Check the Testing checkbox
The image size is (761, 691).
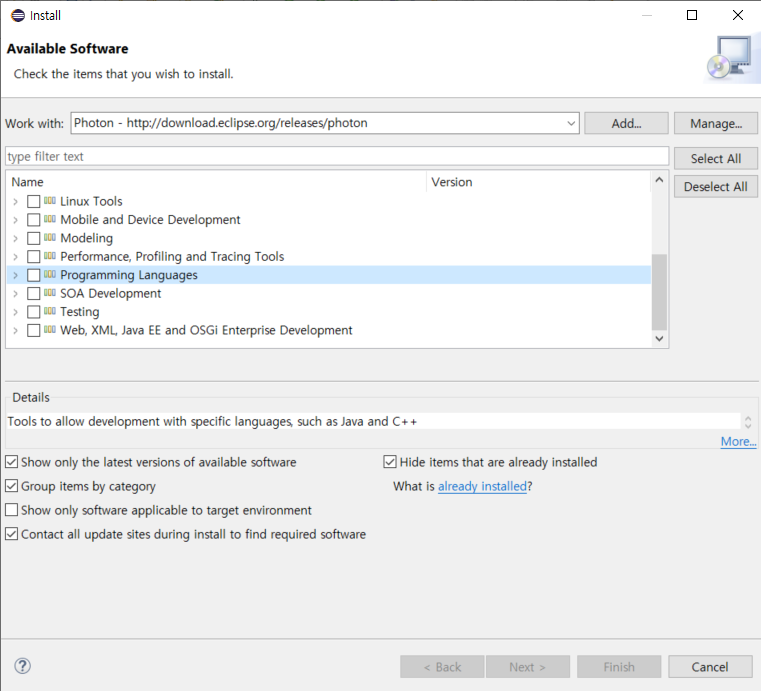tap(33, 312)
